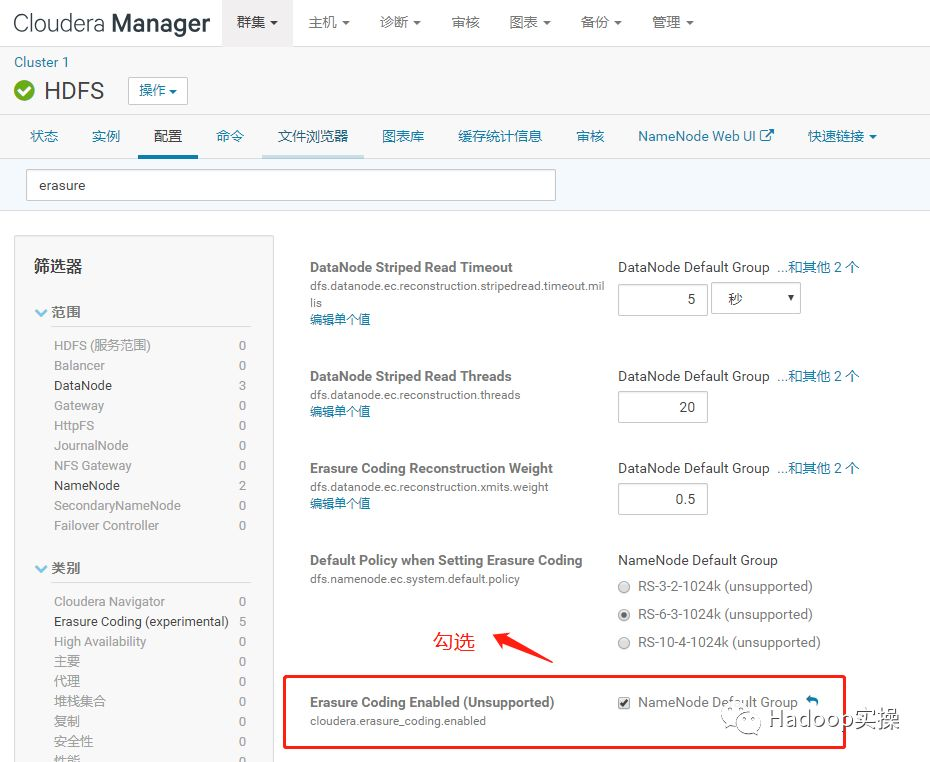Viewport: 930px width, 762px height.
Task: Filter by Failover Controller scope
Action: click(x=106, y=525)
